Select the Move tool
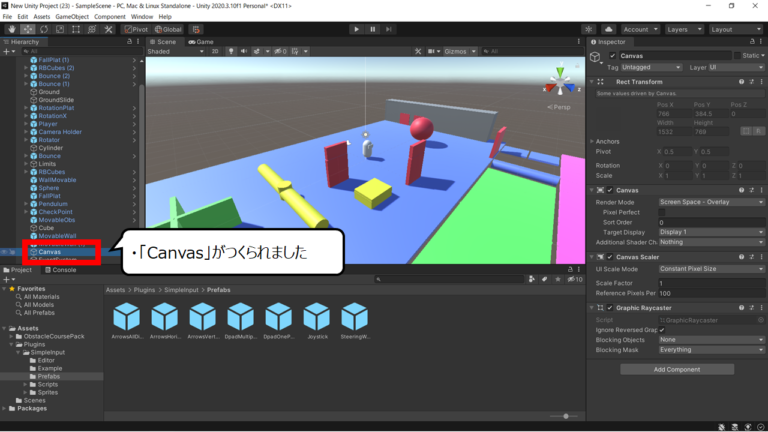The height and width of the screenshot is (432, 768). pos(26,29)
